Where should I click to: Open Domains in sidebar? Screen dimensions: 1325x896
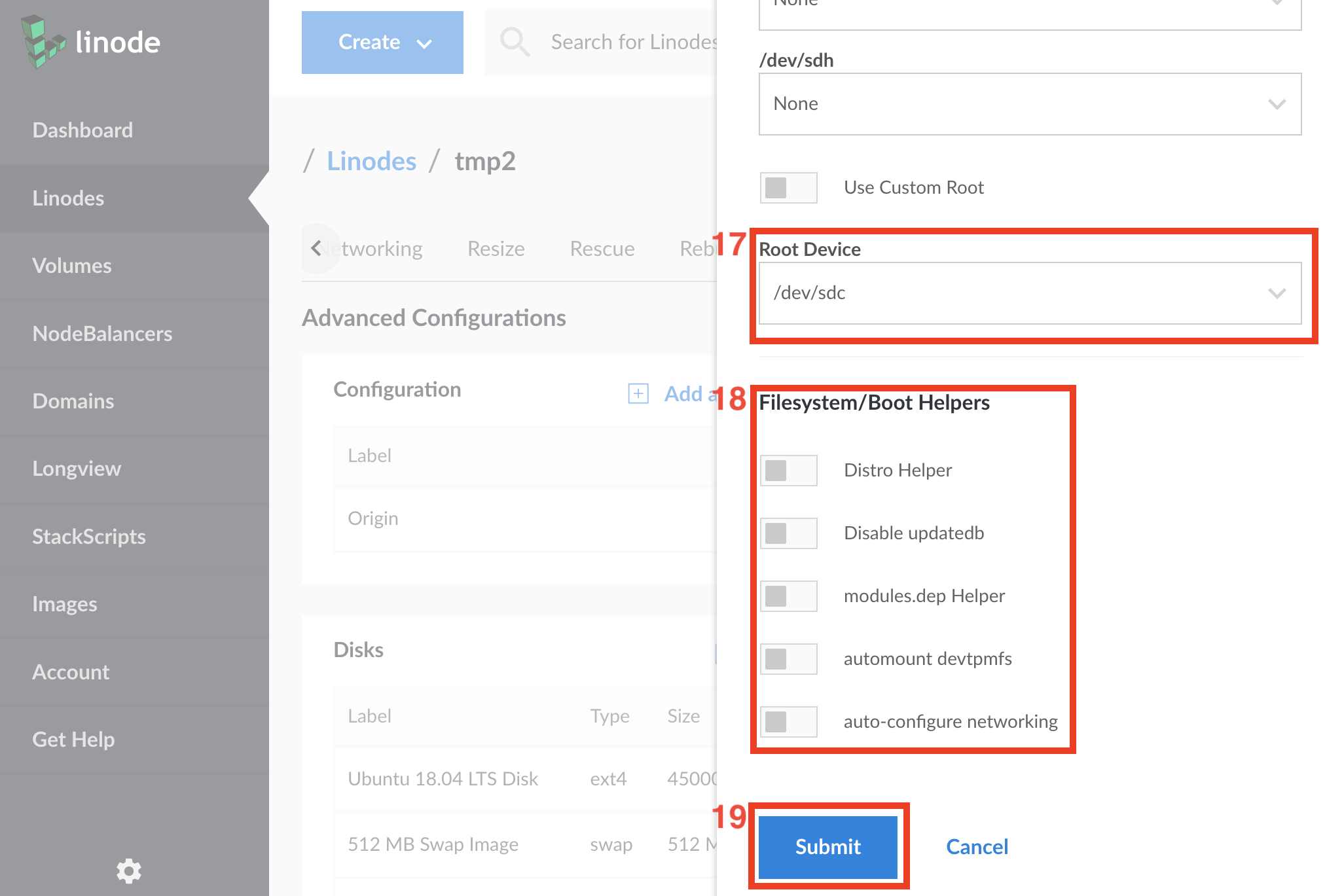tap(134, 401)
